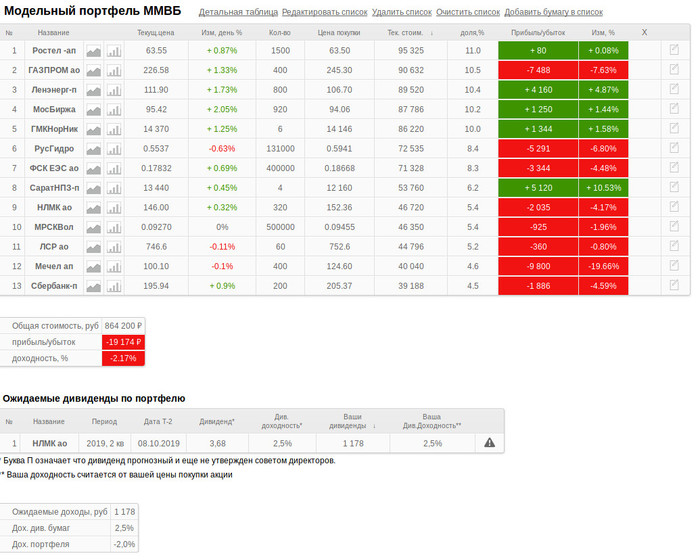Image resolution: width=700 pixels, height=560 pixels.
Task: Click green +5 120 profit cell for СаратНПЗ-п
Action: click(538, 187)
